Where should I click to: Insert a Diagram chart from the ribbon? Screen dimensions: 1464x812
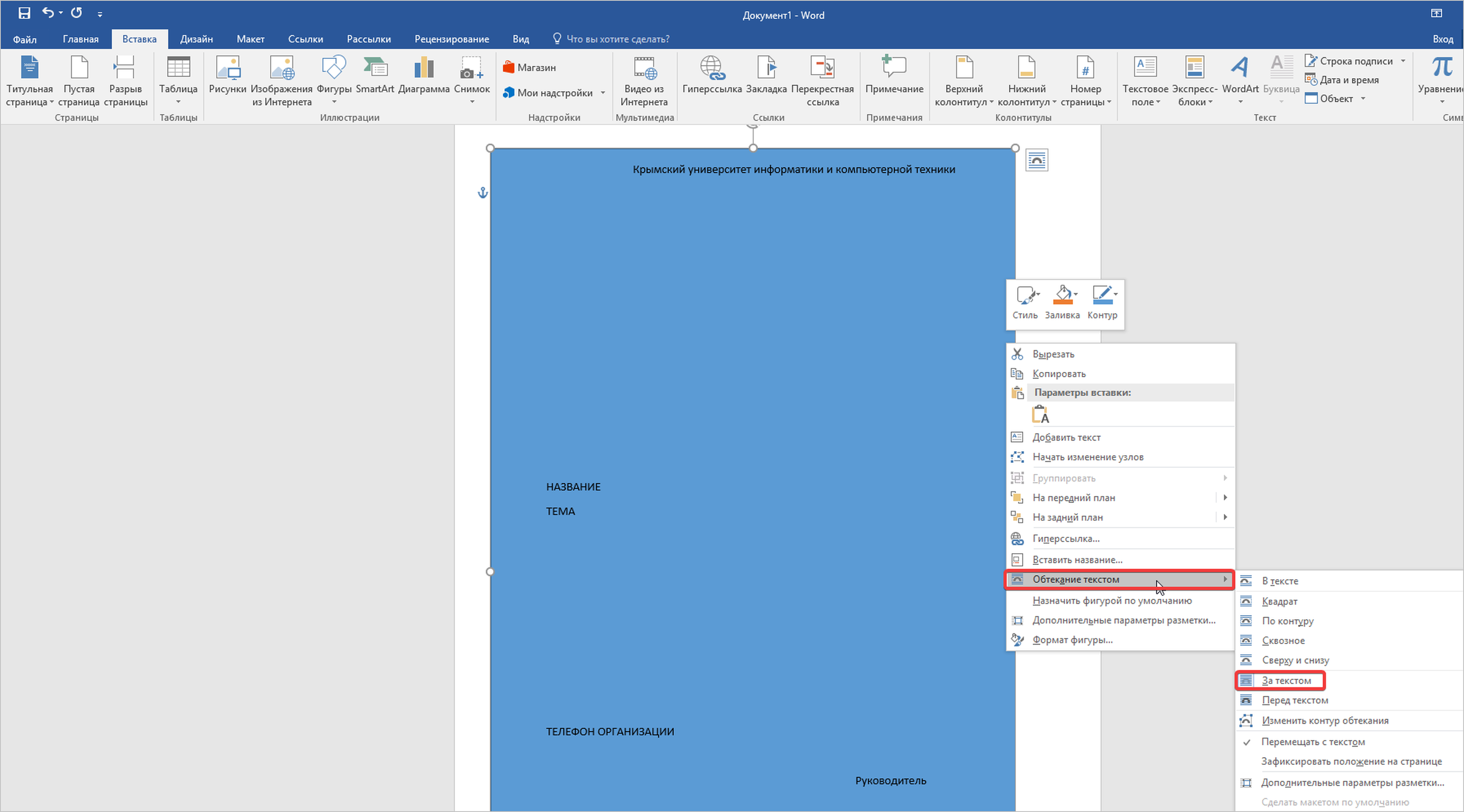(x=424, y=68)
